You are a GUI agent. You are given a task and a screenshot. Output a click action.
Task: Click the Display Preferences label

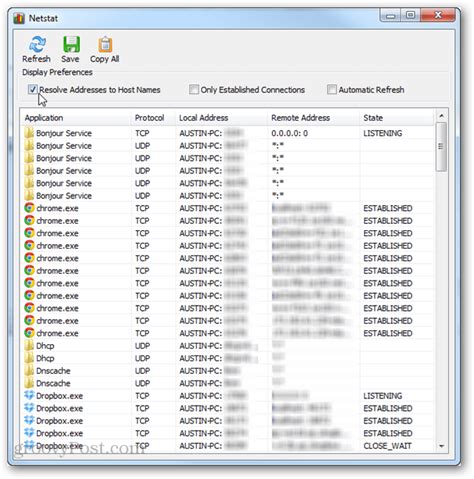[57, 72]
